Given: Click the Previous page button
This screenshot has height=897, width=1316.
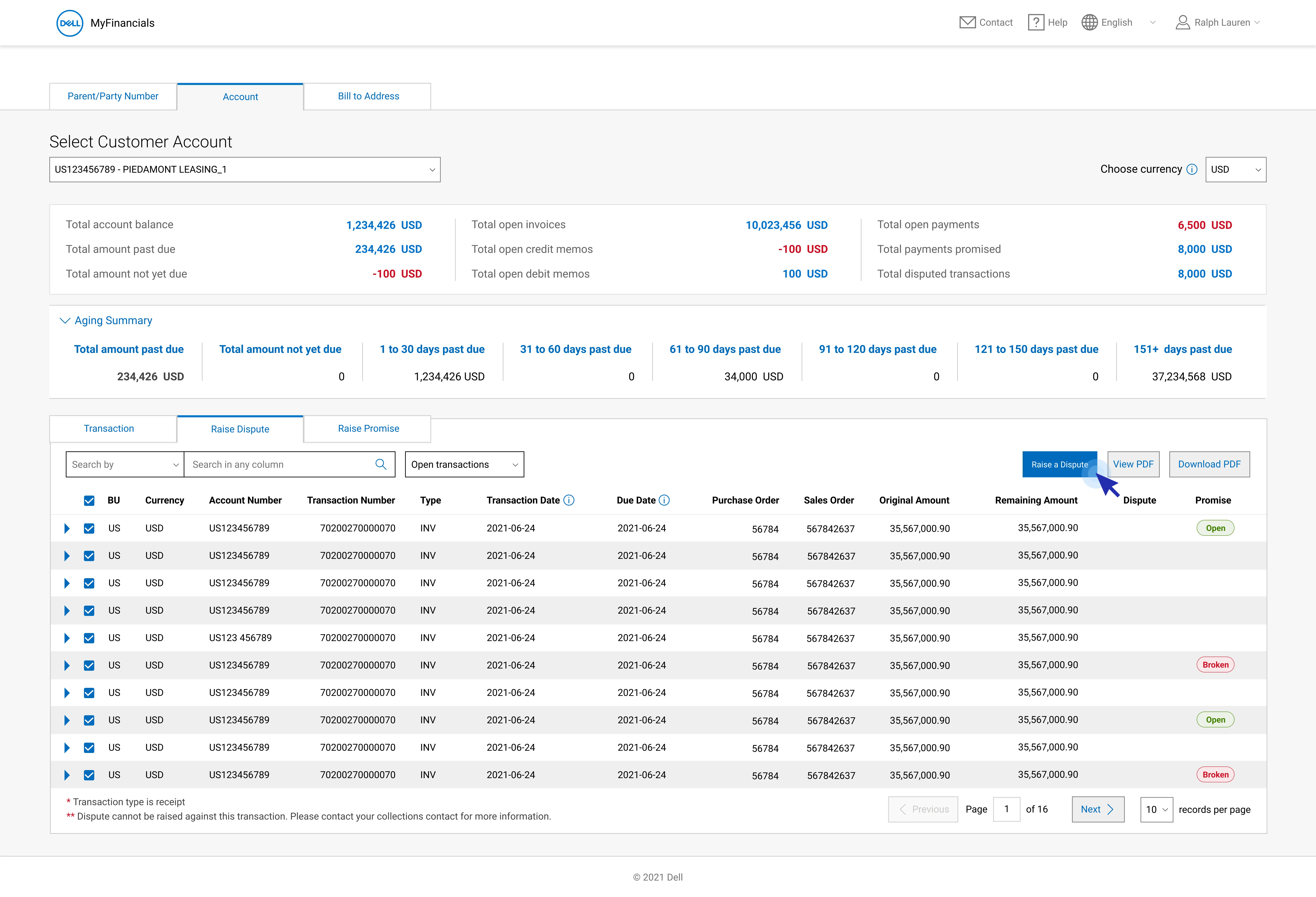Looking at the screenshot, I should 923,809.
